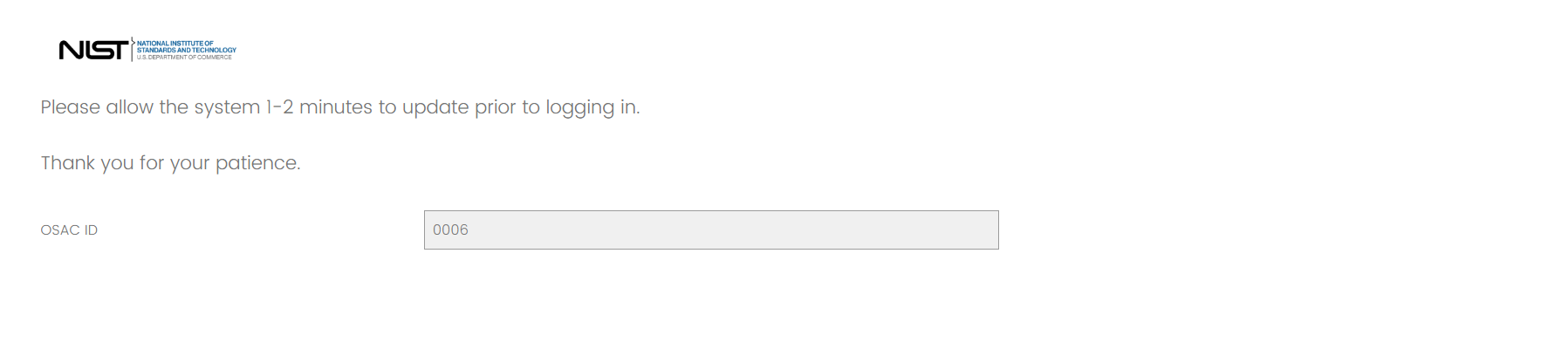Click the 'Please allow the system' message
Screen dimensions: 1568x363
[339, 107]
